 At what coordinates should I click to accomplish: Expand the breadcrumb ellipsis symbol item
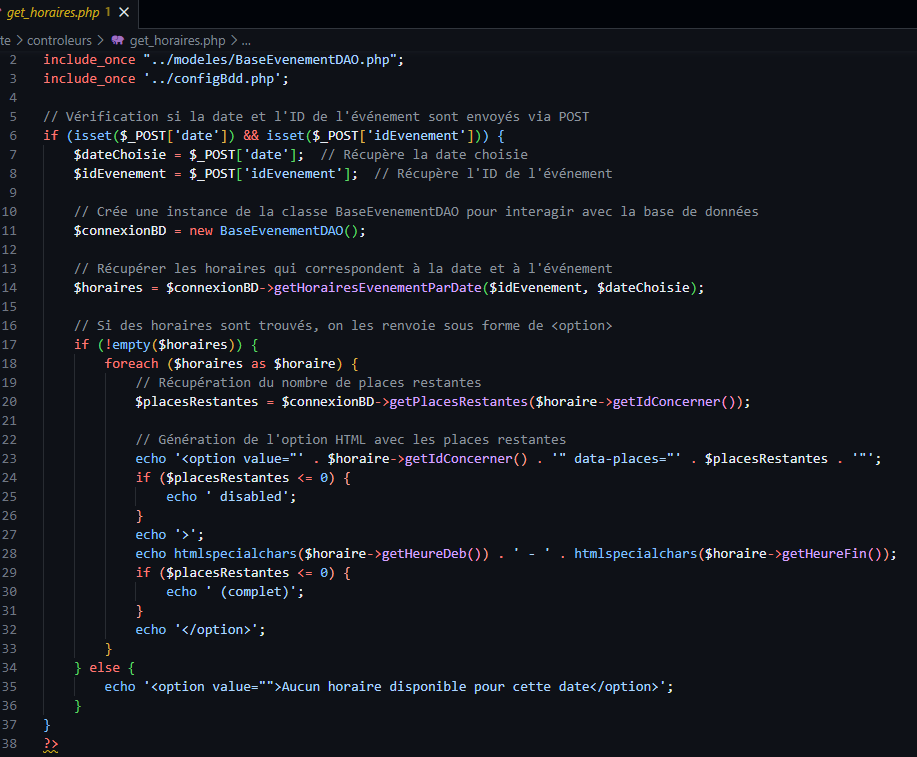[x=246, y=40]
